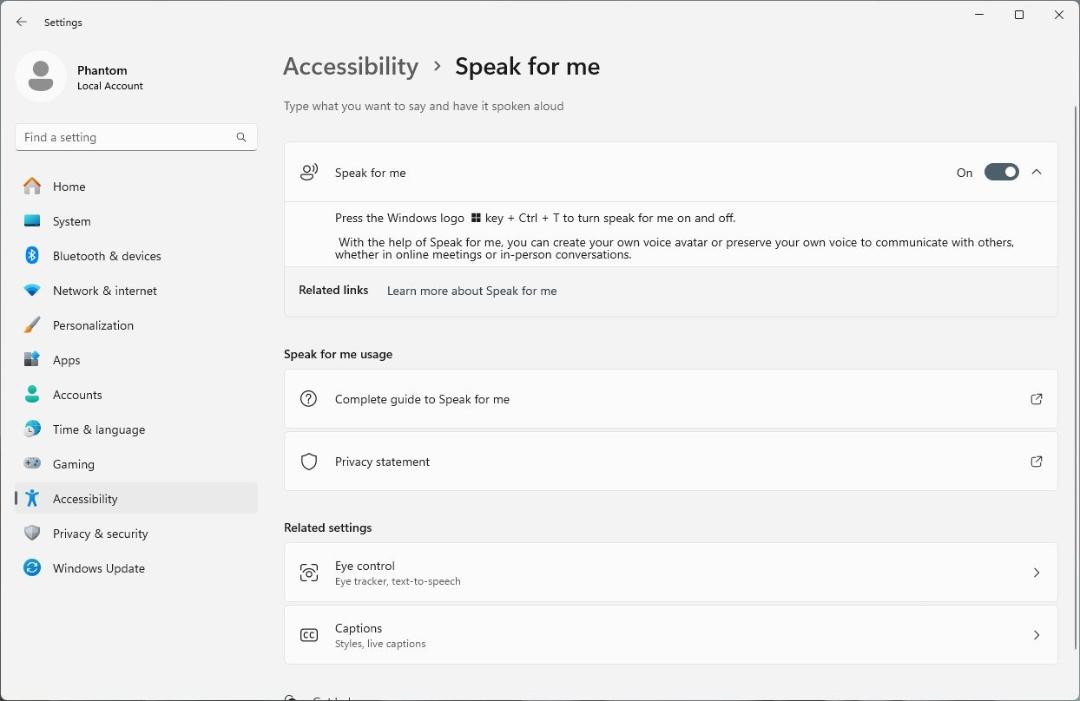Open the Learn more about Speak for me link
Image resolution: width=1080 pixels, height=701 pixels.
click(472, 291)
